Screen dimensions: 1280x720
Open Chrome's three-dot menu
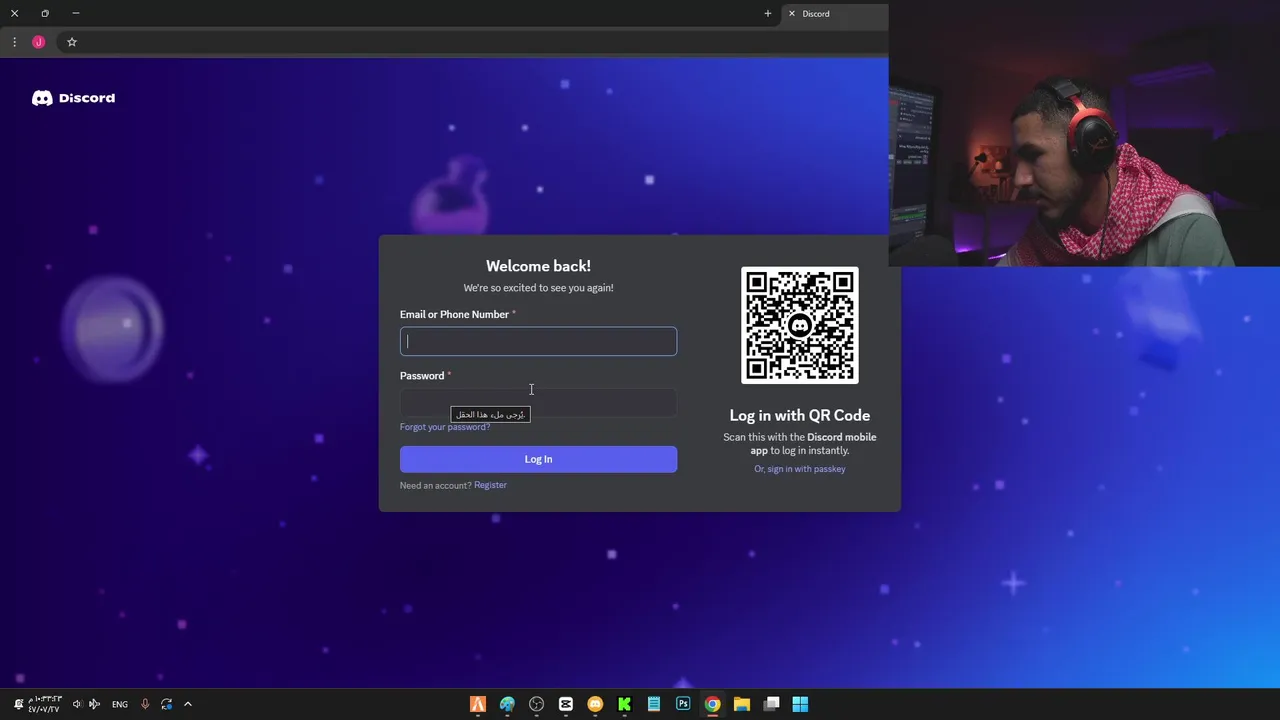coord(14,42)
